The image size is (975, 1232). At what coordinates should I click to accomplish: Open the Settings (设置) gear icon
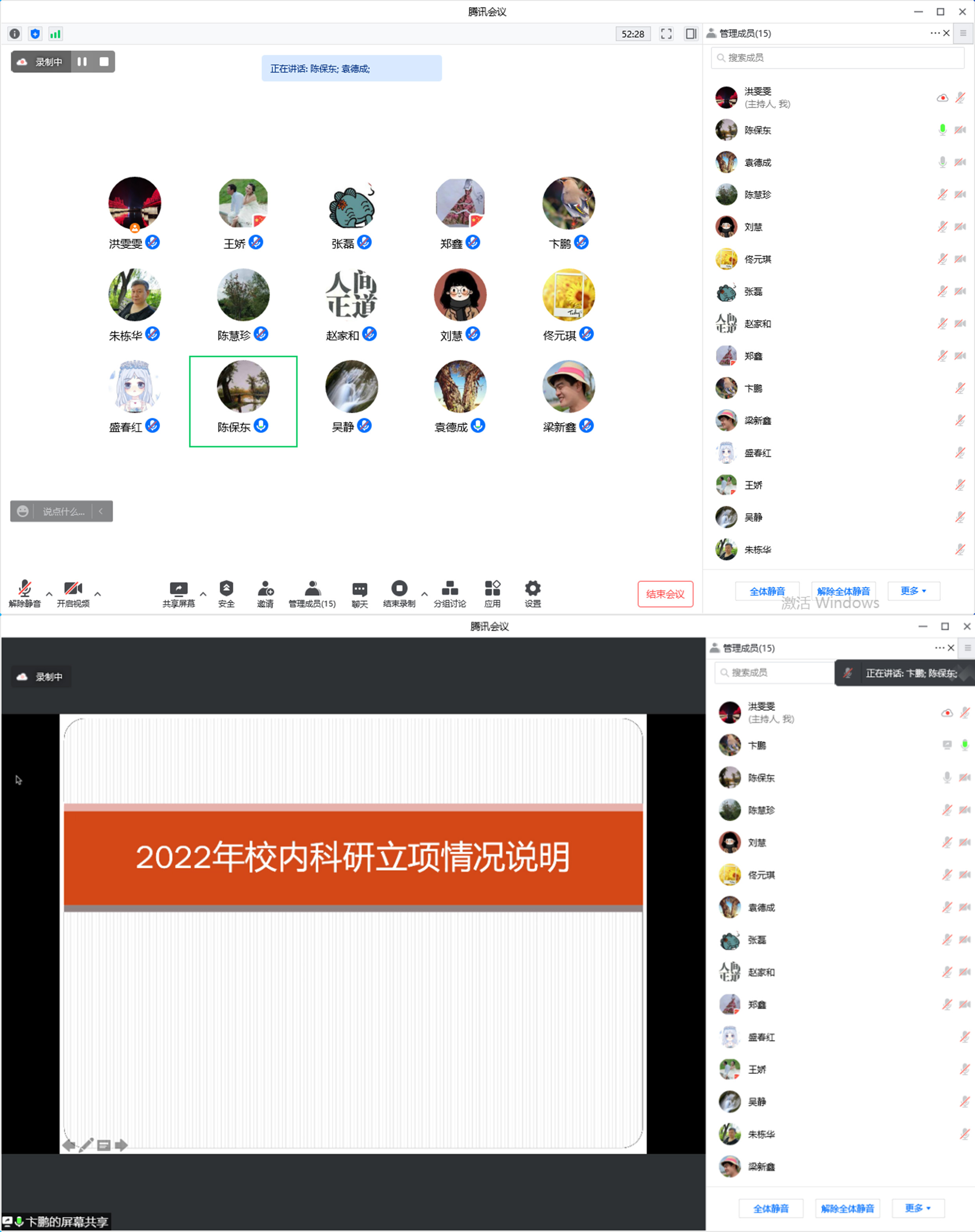click(532, 589)
